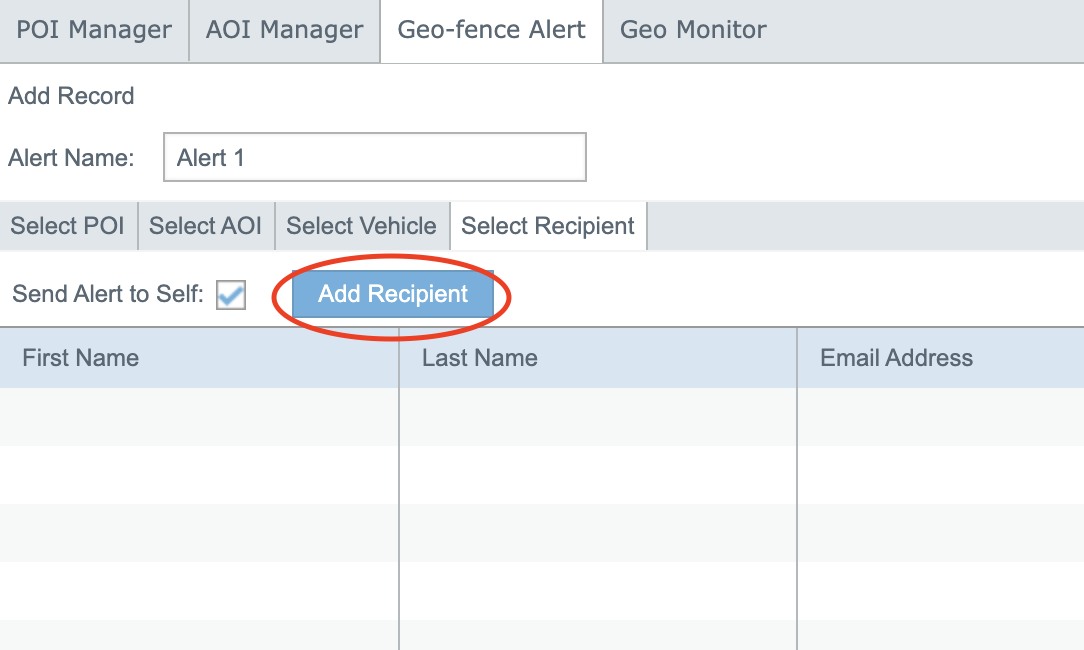The width and height of the screenshot is (1084, 650).
Task: Open the AOI Manager tab
Action: click(284, 30)
